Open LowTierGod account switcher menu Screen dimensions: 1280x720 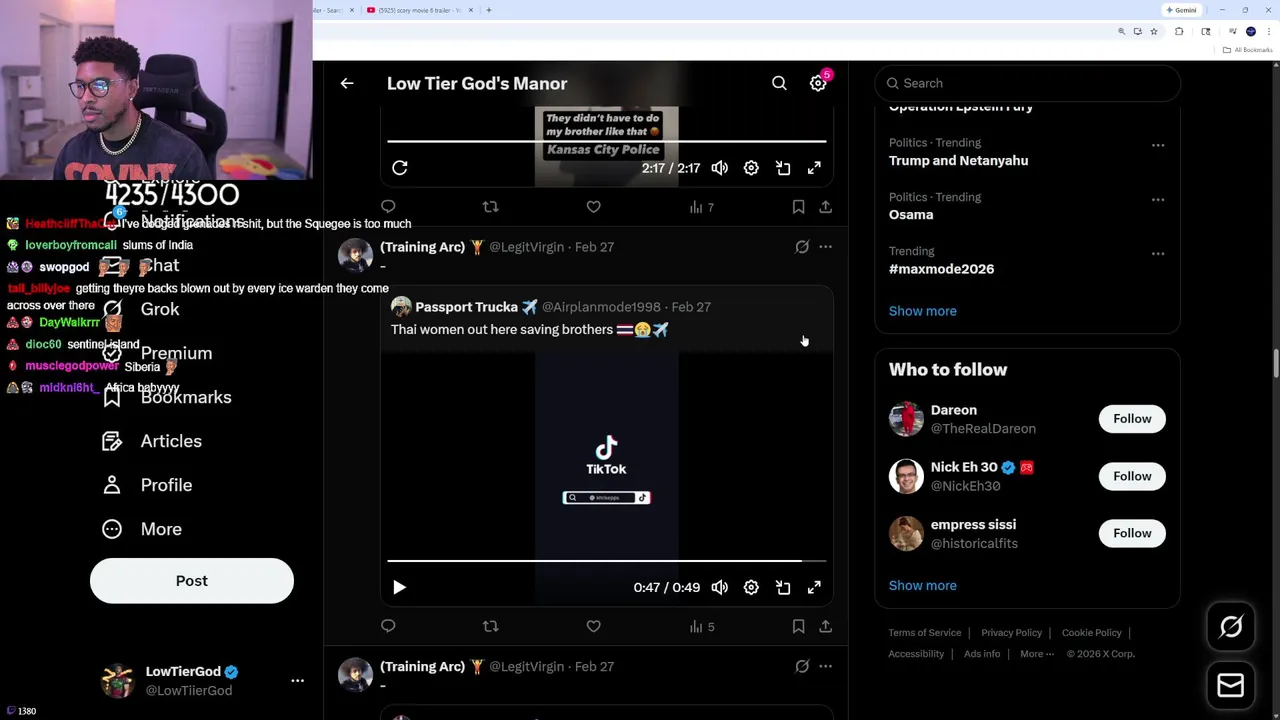coord(204,681)
